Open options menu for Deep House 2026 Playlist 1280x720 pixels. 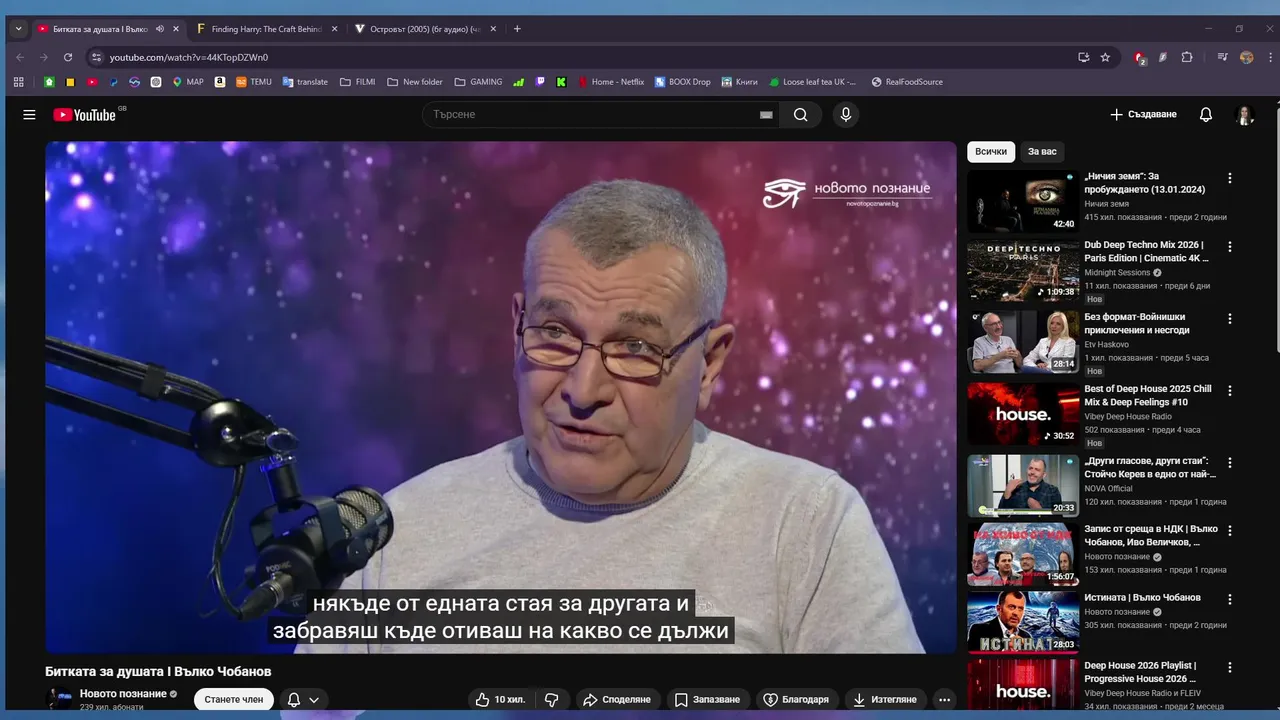coord(1230,667)
